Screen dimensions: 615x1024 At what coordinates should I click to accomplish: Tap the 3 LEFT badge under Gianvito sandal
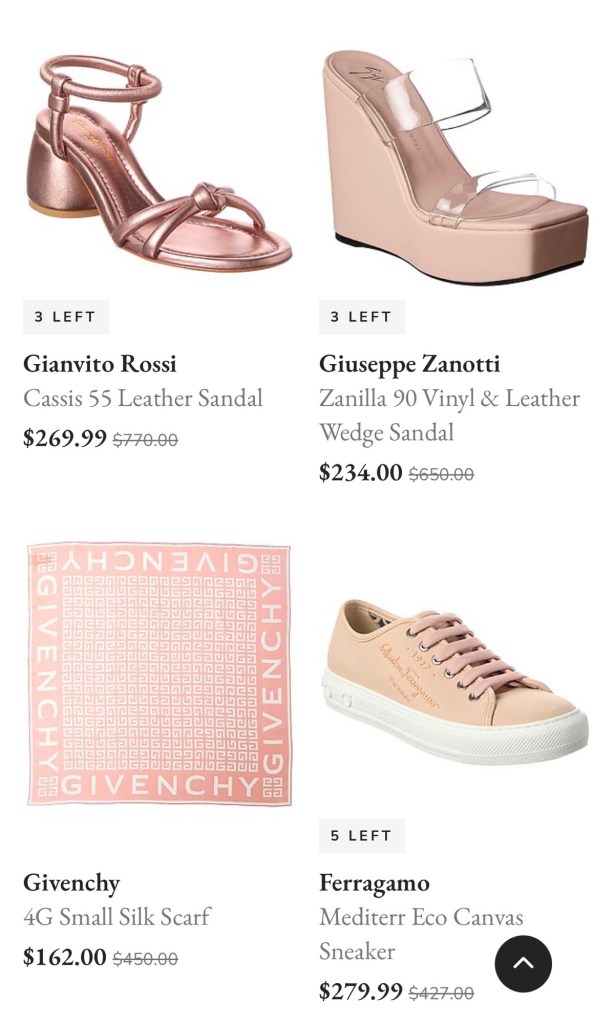tap(65, 317)
